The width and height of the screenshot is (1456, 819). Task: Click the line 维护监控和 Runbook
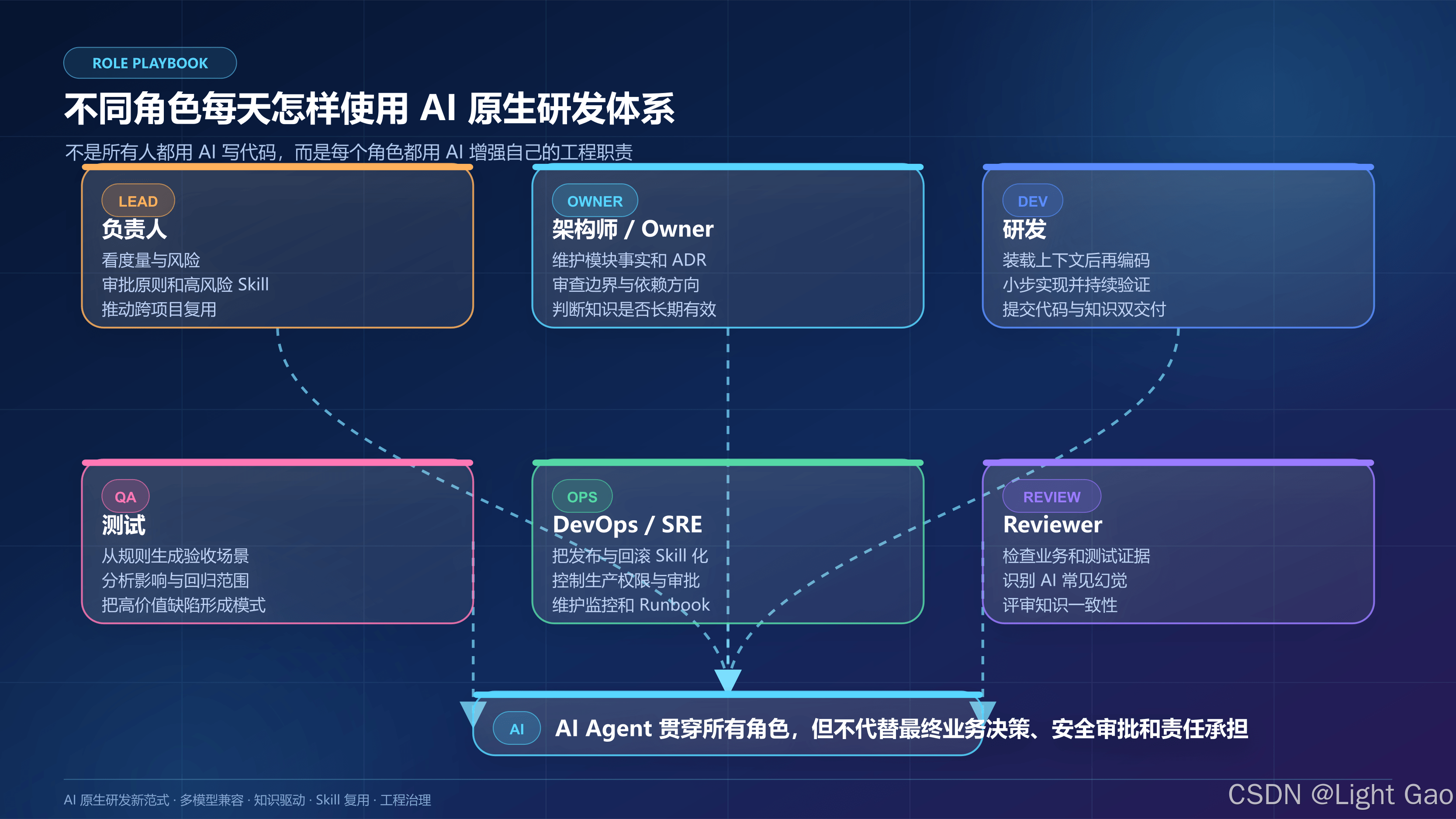[631, 605]
